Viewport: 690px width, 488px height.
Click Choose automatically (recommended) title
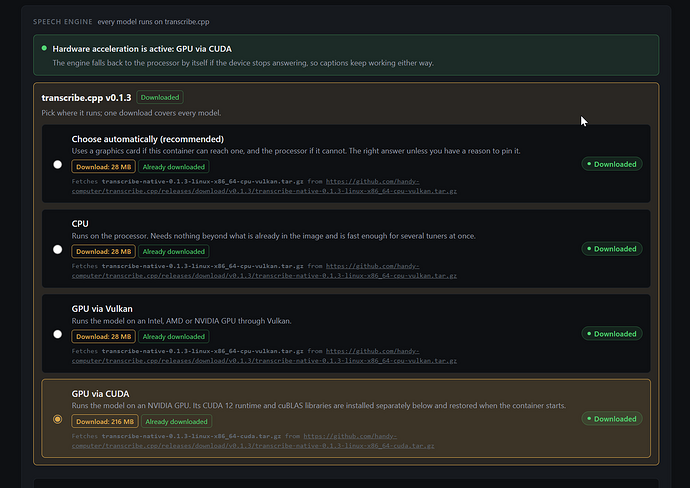pos(148,139)
